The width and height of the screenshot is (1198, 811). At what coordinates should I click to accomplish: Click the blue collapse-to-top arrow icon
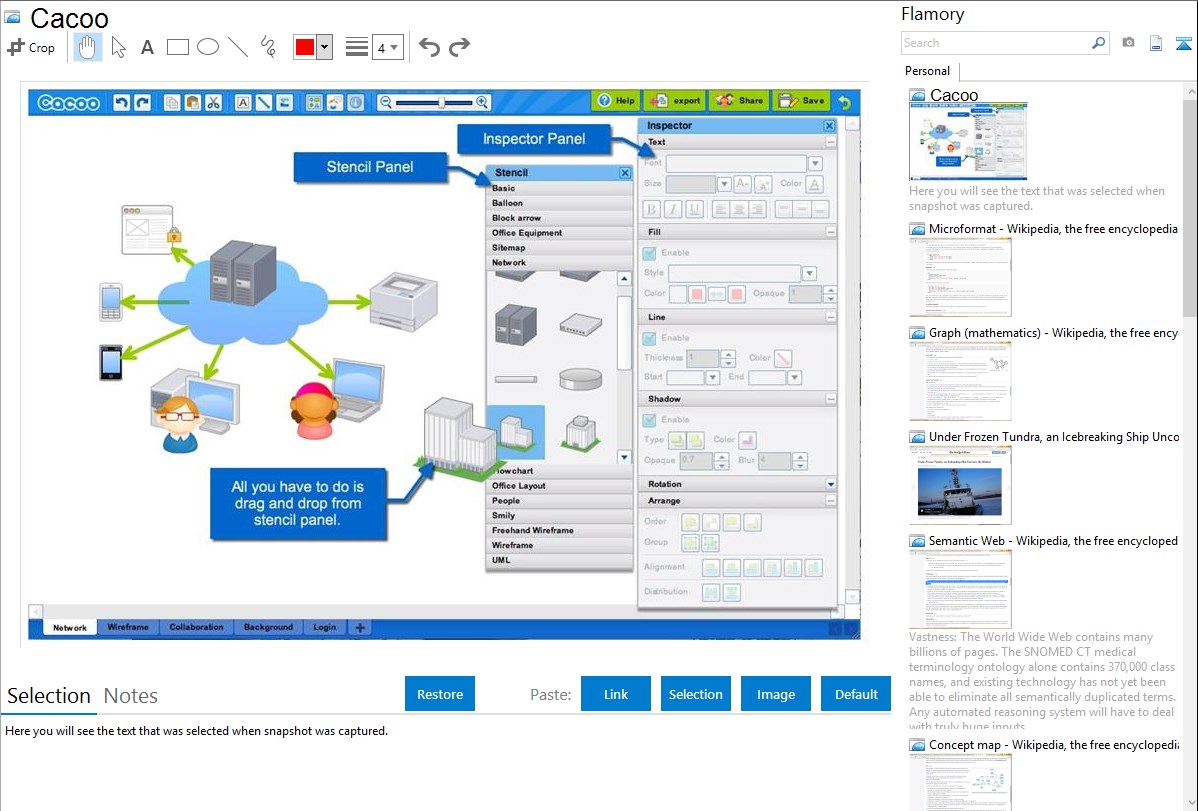[x=1183, y=43]
